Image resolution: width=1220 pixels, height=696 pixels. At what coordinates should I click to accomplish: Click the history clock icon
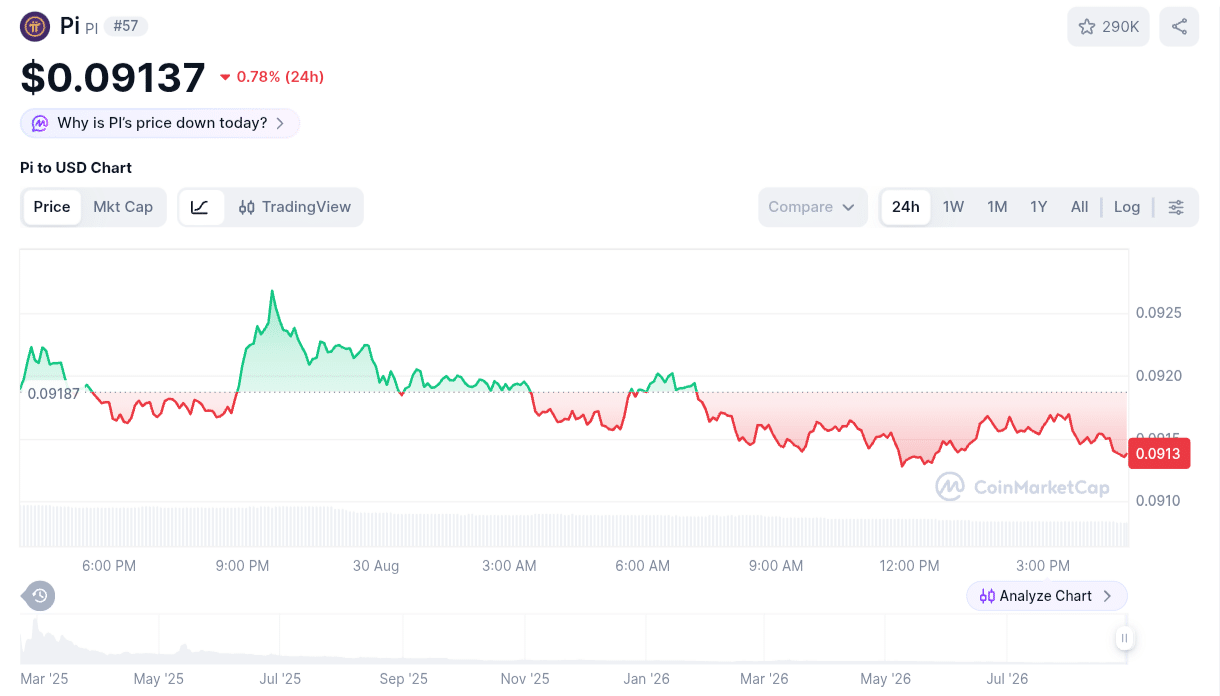39,596
